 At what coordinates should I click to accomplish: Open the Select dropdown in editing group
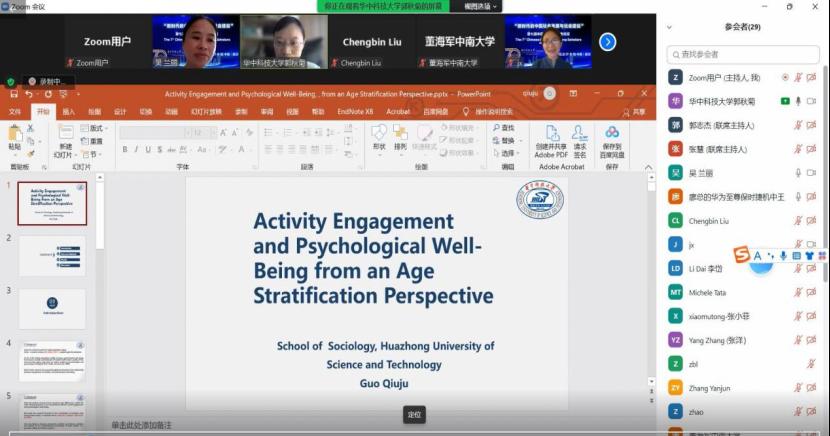[x=506, y=153]
